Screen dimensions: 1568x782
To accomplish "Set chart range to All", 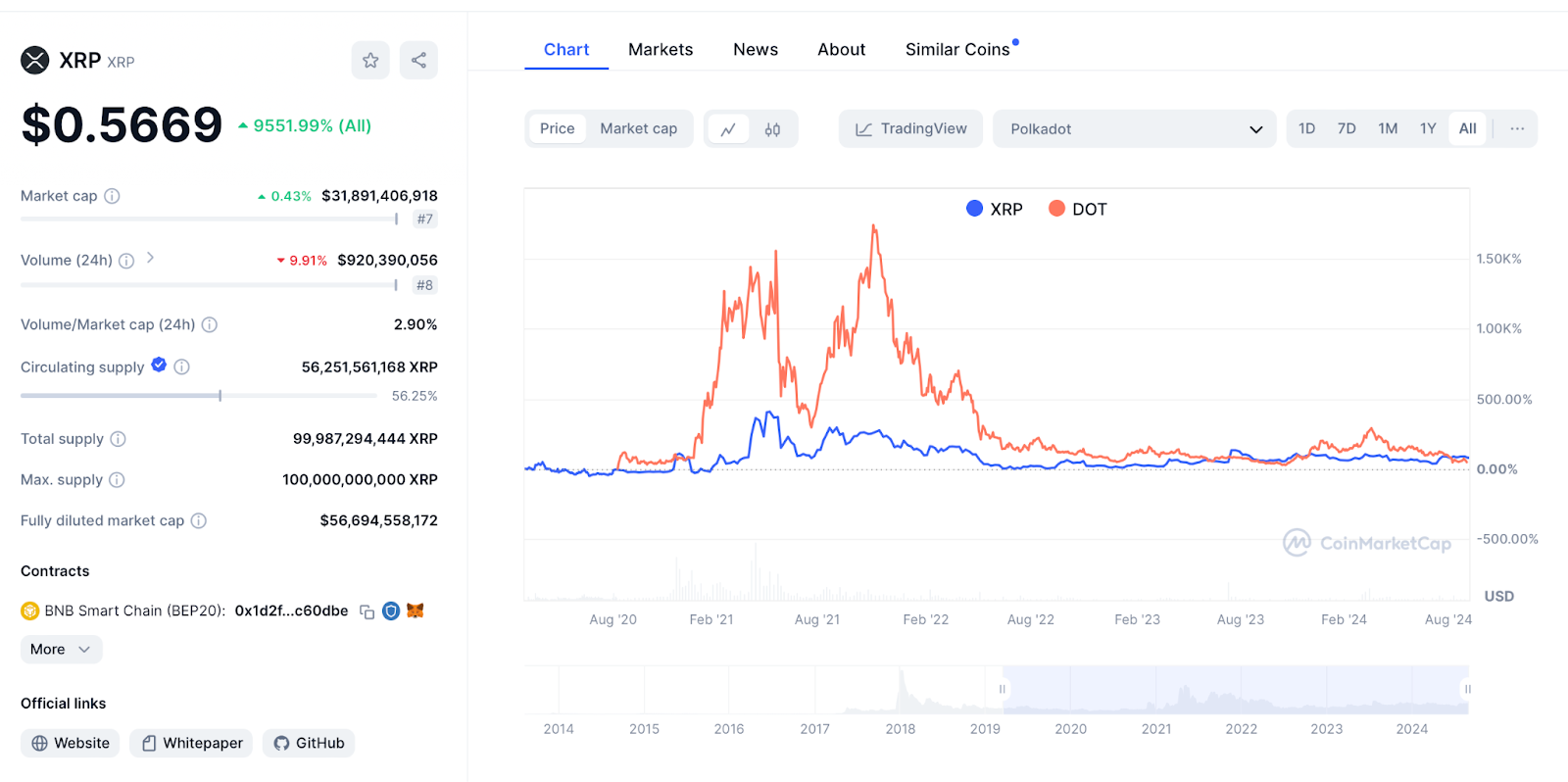I will pos(1467,129).
